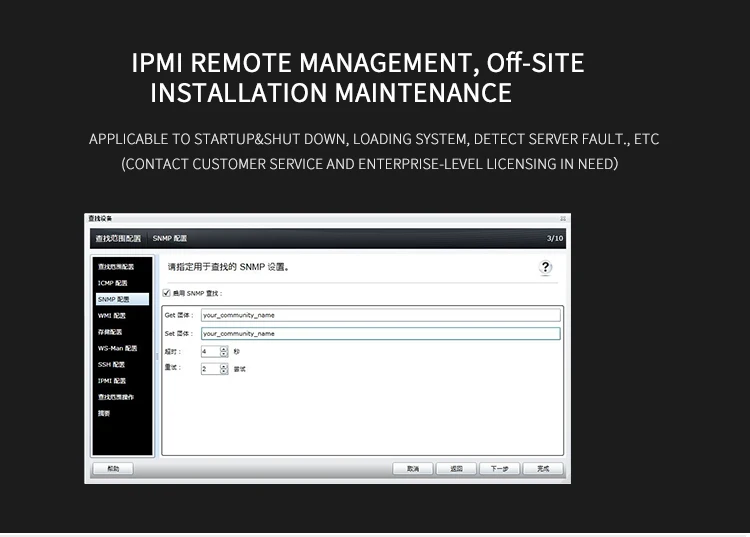Decrease the retry value (2) with down arrow
The width and height of the screenshot is (750, 537).
click(224, 372)
